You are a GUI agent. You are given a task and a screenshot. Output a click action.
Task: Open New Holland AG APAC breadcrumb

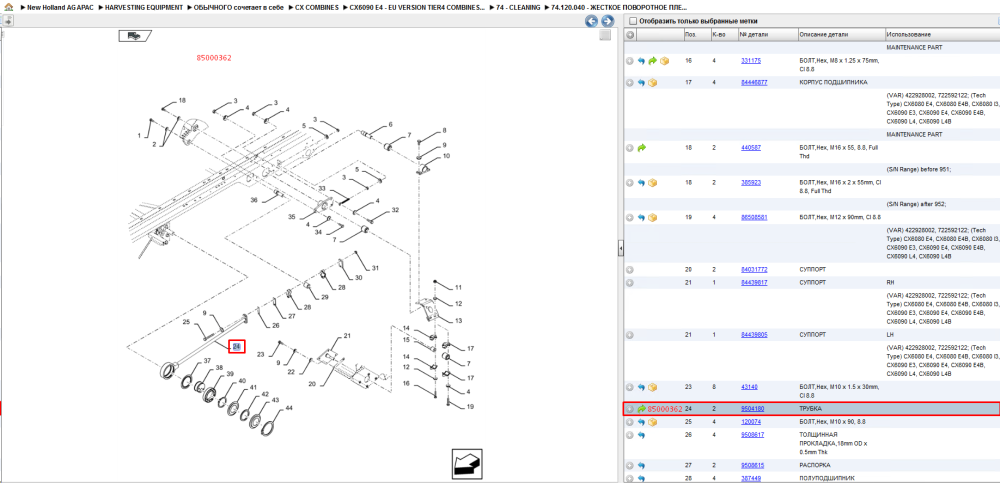pos(59,7)
